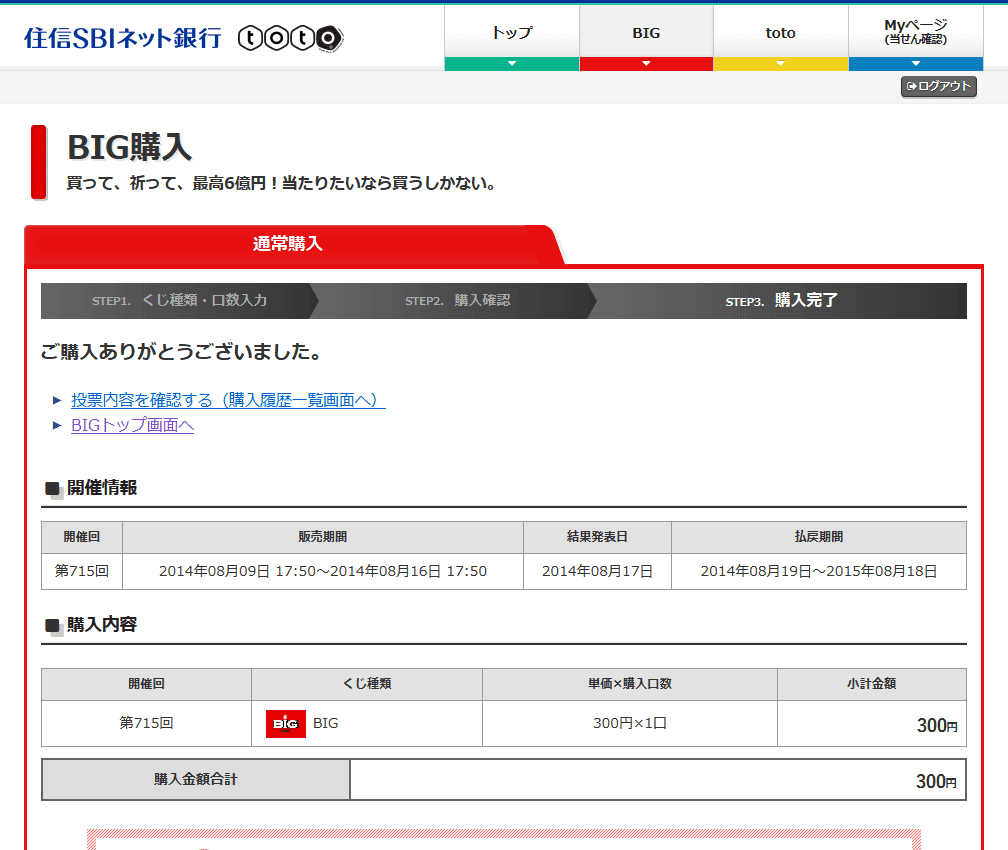Image resolution: width=1008 pixels, height=850 pixels.
Task: Open 投票内容を確認する purchase history link
Action: (228, 400)
